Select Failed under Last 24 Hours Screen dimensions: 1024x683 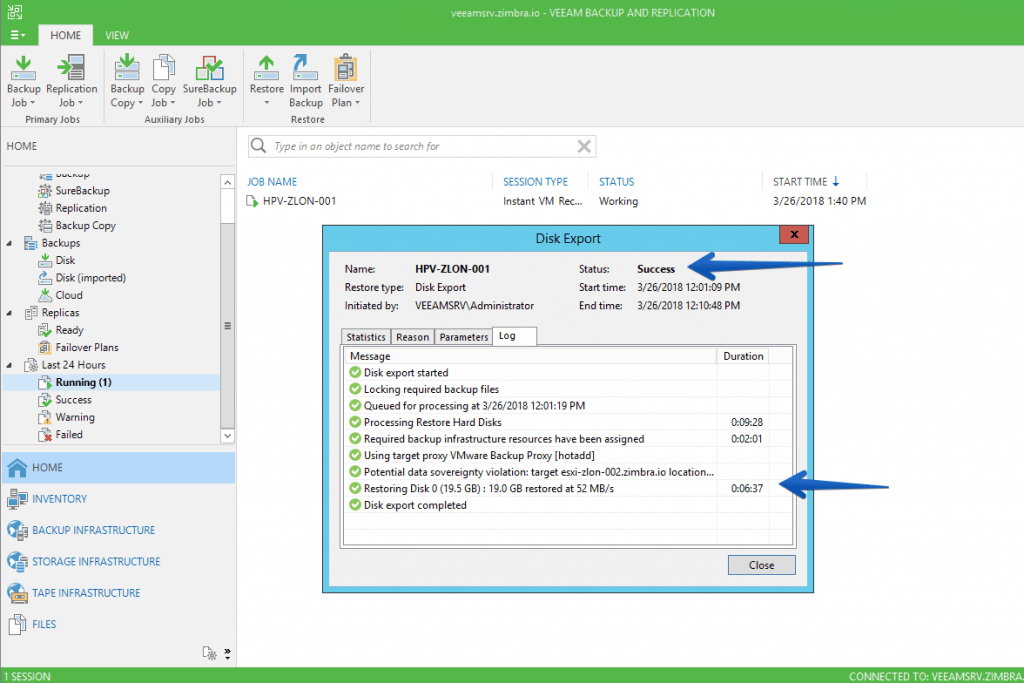coord(69,435)
